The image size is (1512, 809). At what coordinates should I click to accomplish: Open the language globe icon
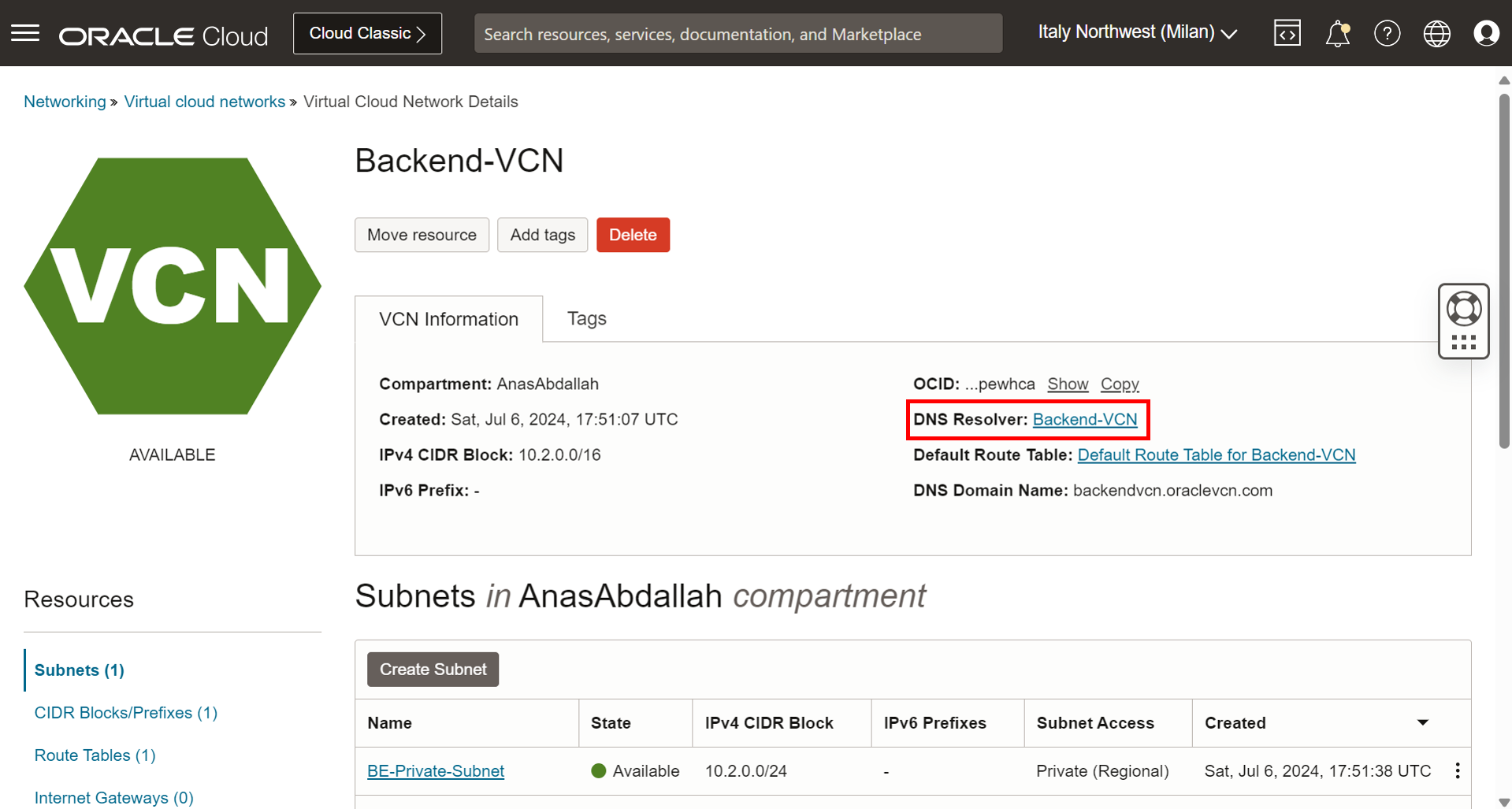tap(1436, 33)
